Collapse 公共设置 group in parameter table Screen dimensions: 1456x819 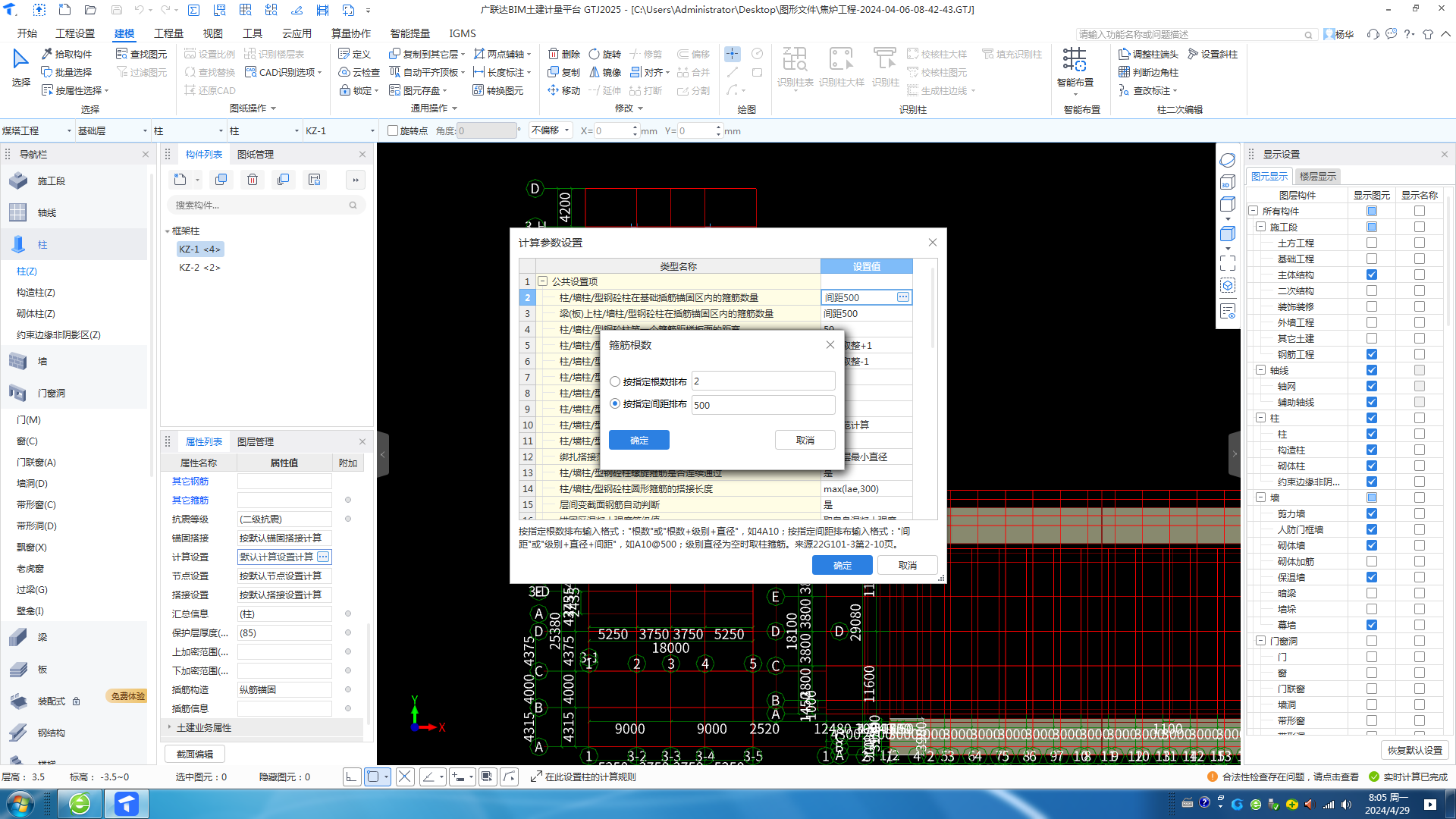[543, 281]
